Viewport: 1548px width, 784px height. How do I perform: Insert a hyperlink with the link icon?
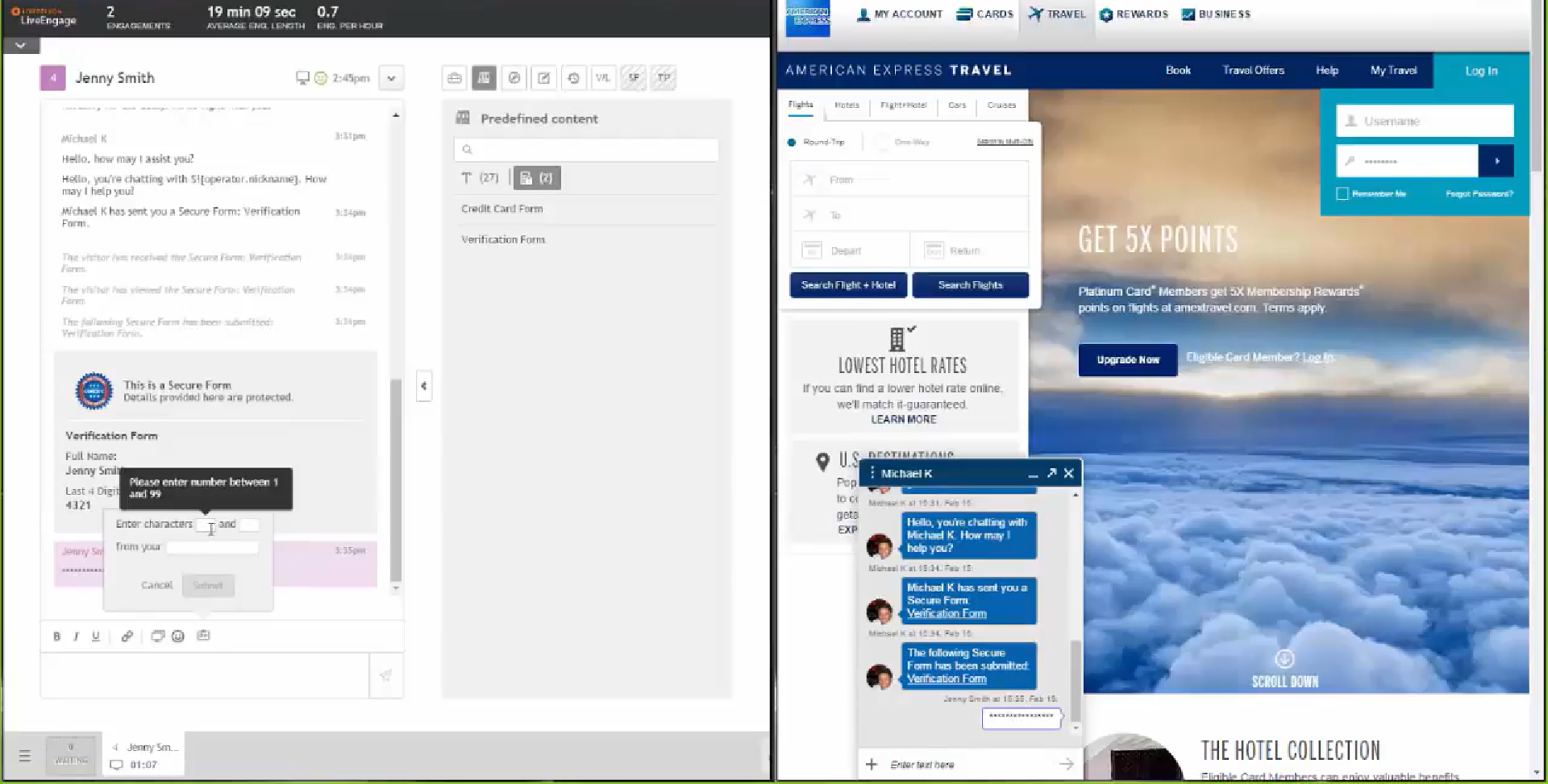[127, 637]
